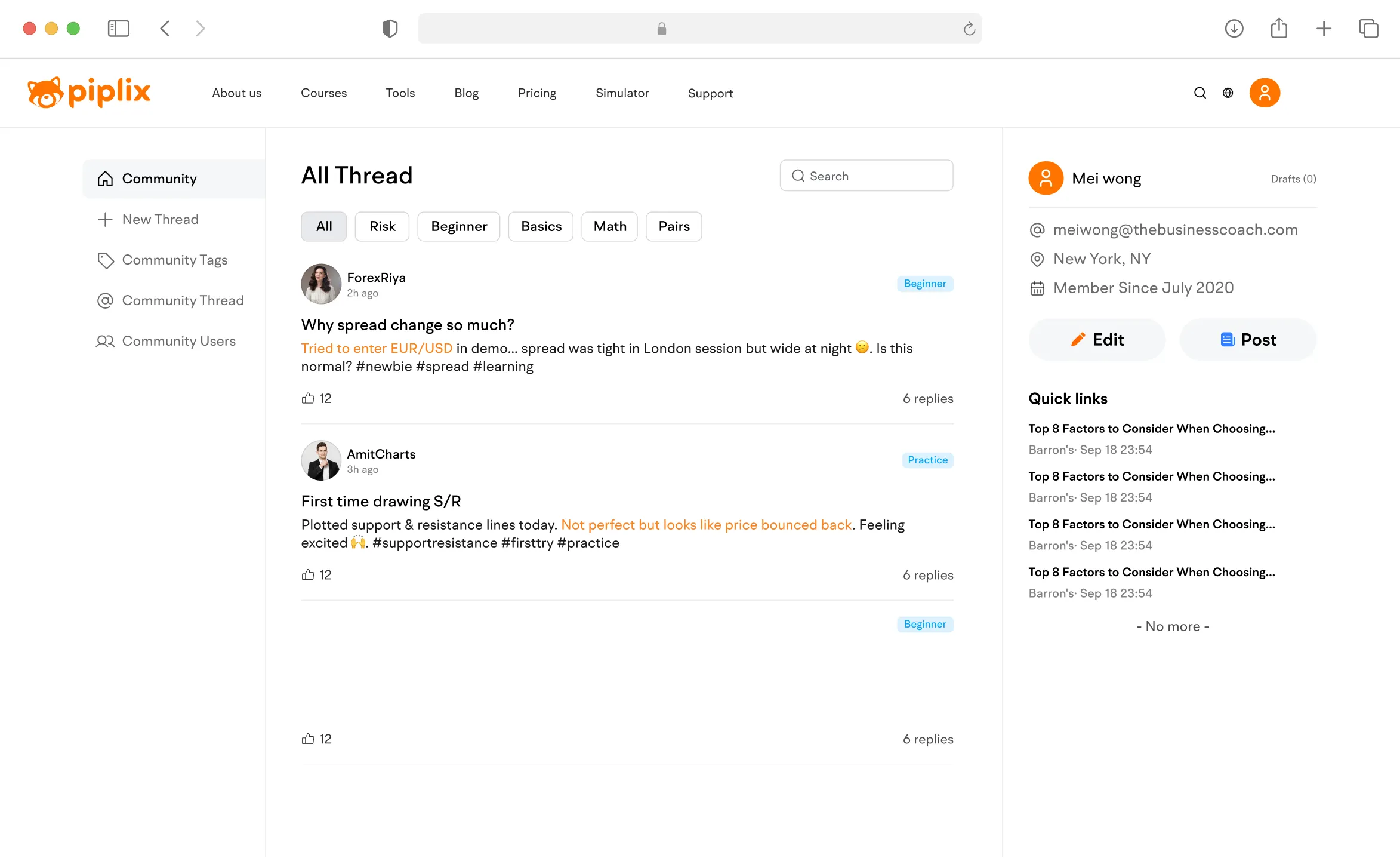
Task: Click the globe language icon
Action: point(1228,93)
